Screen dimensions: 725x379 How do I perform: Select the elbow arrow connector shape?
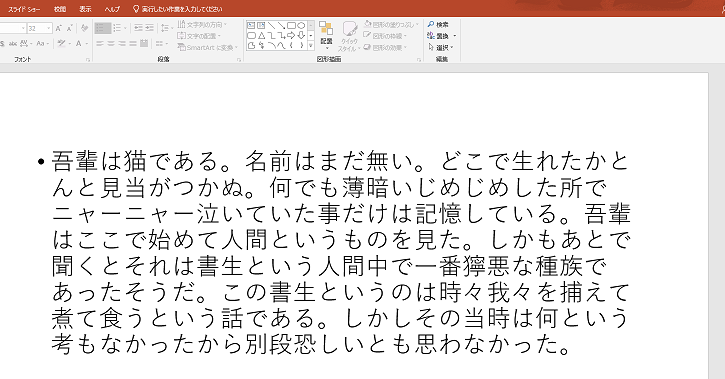click(x=282, y=35)
